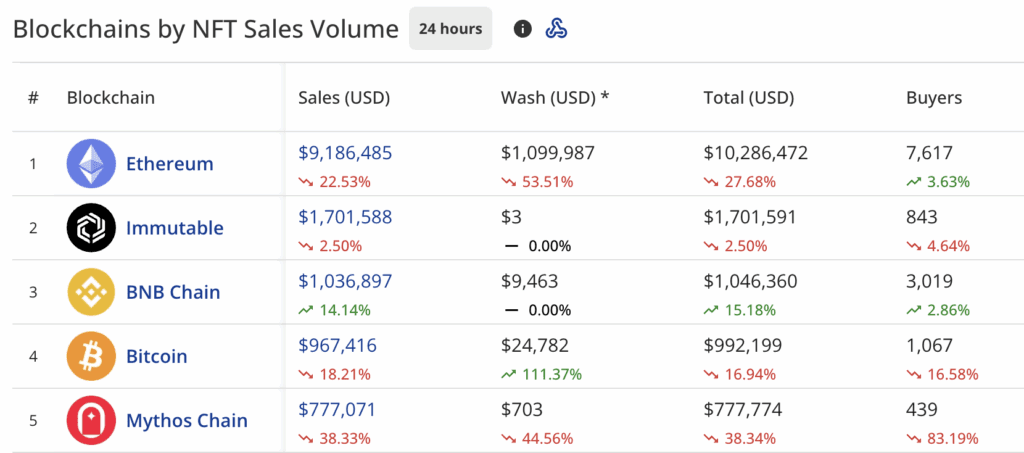This screenshot has height=453, width=1024.
Task: Click the Ethereum logo icon
Action: click(91, 163)
